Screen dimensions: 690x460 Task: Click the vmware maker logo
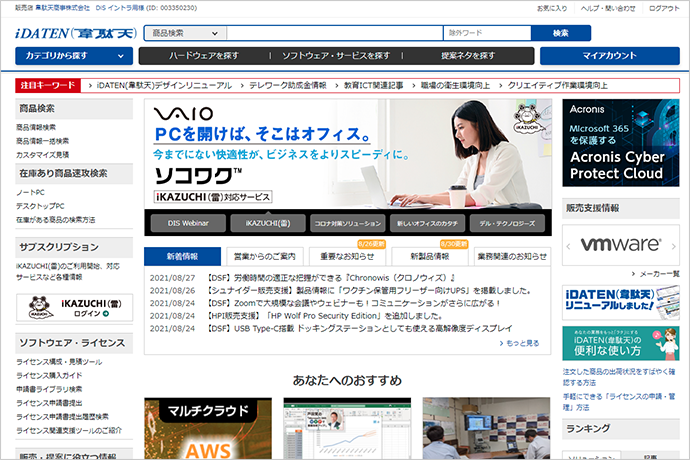(x=621, y=245)
